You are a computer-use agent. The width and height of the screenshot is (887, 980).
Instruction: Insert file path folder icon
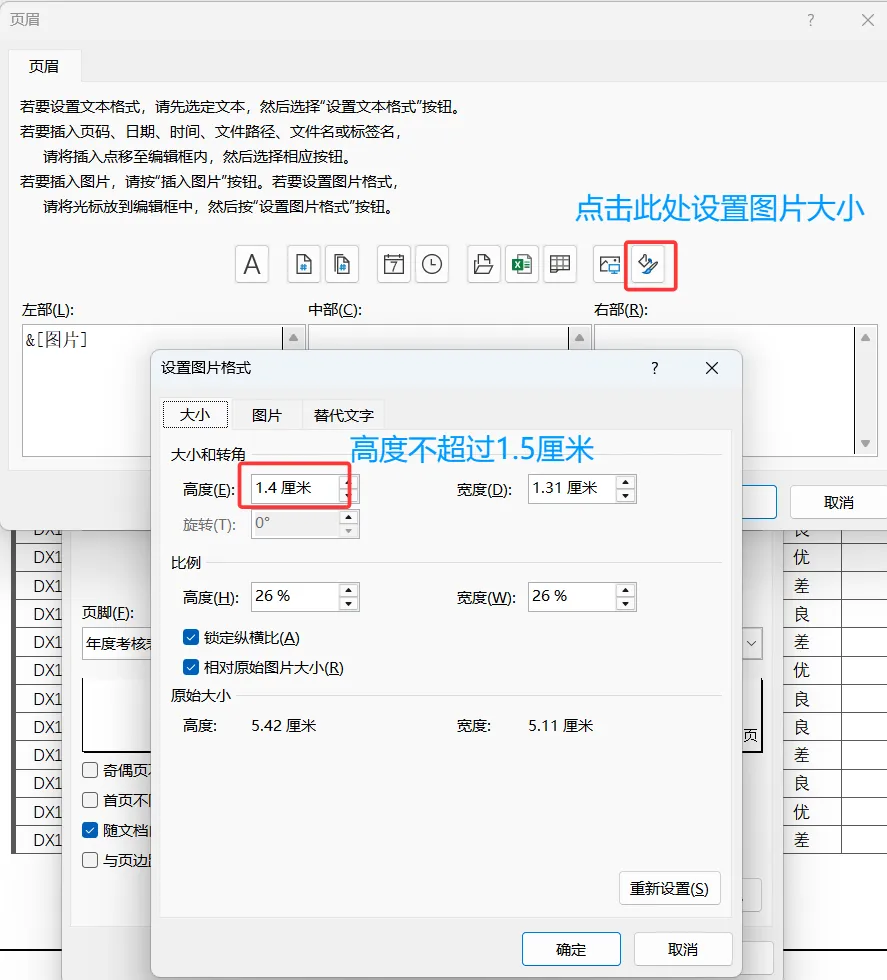483,264
